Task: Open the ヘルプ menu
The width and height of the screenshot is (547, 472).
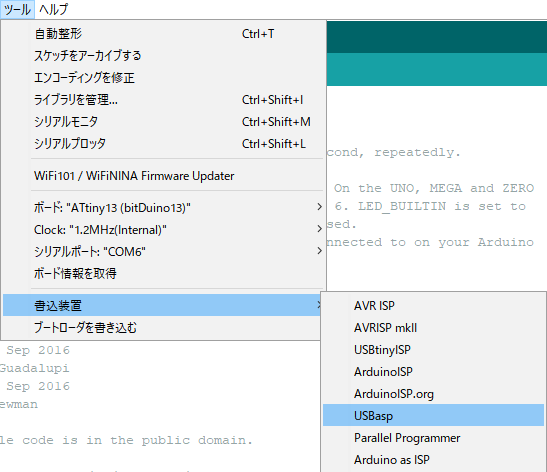Action: click(x=53, y=9)
